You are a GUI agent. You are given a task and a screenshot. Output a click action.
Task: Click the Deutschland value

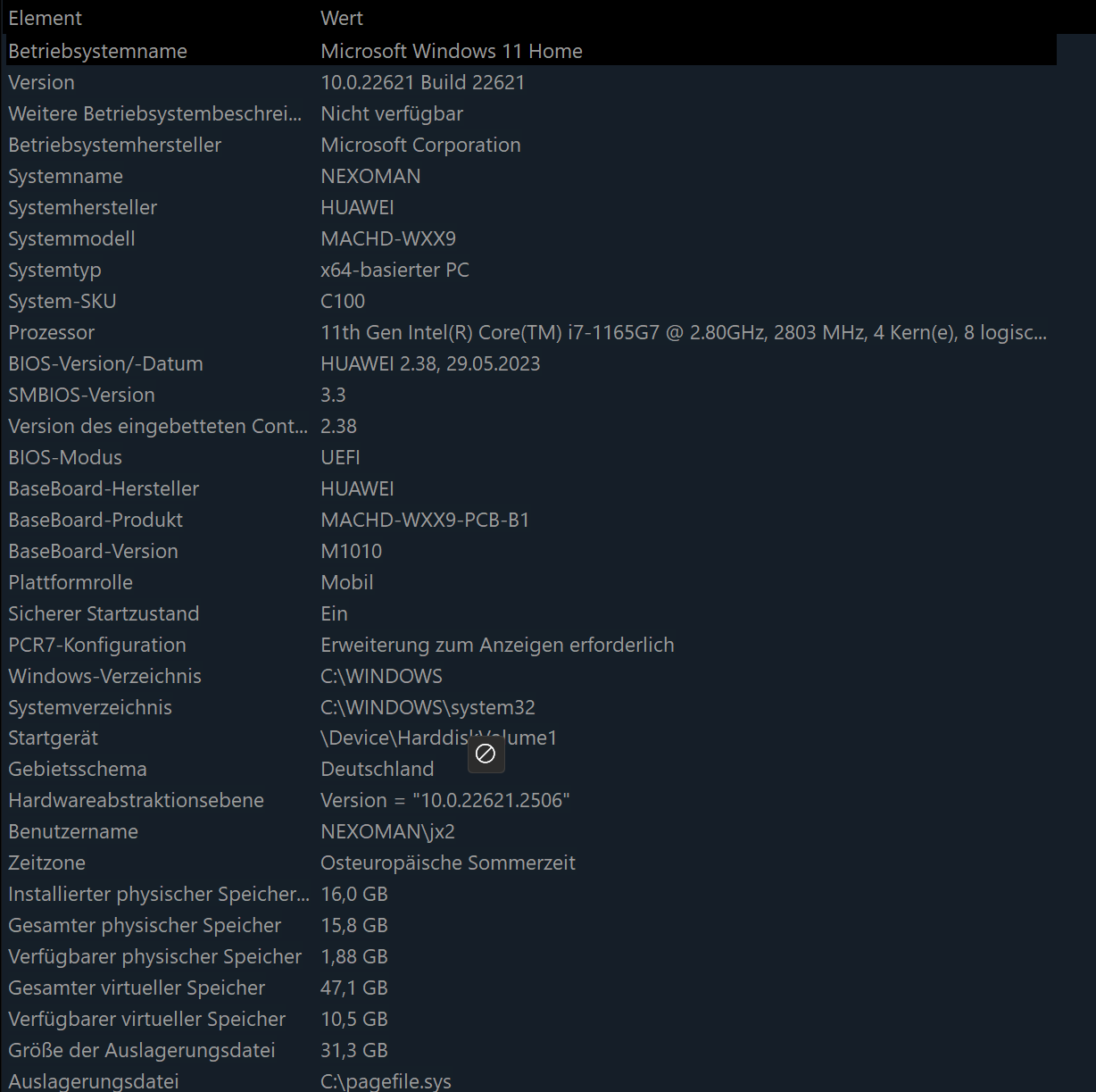[x=378, y=769]
